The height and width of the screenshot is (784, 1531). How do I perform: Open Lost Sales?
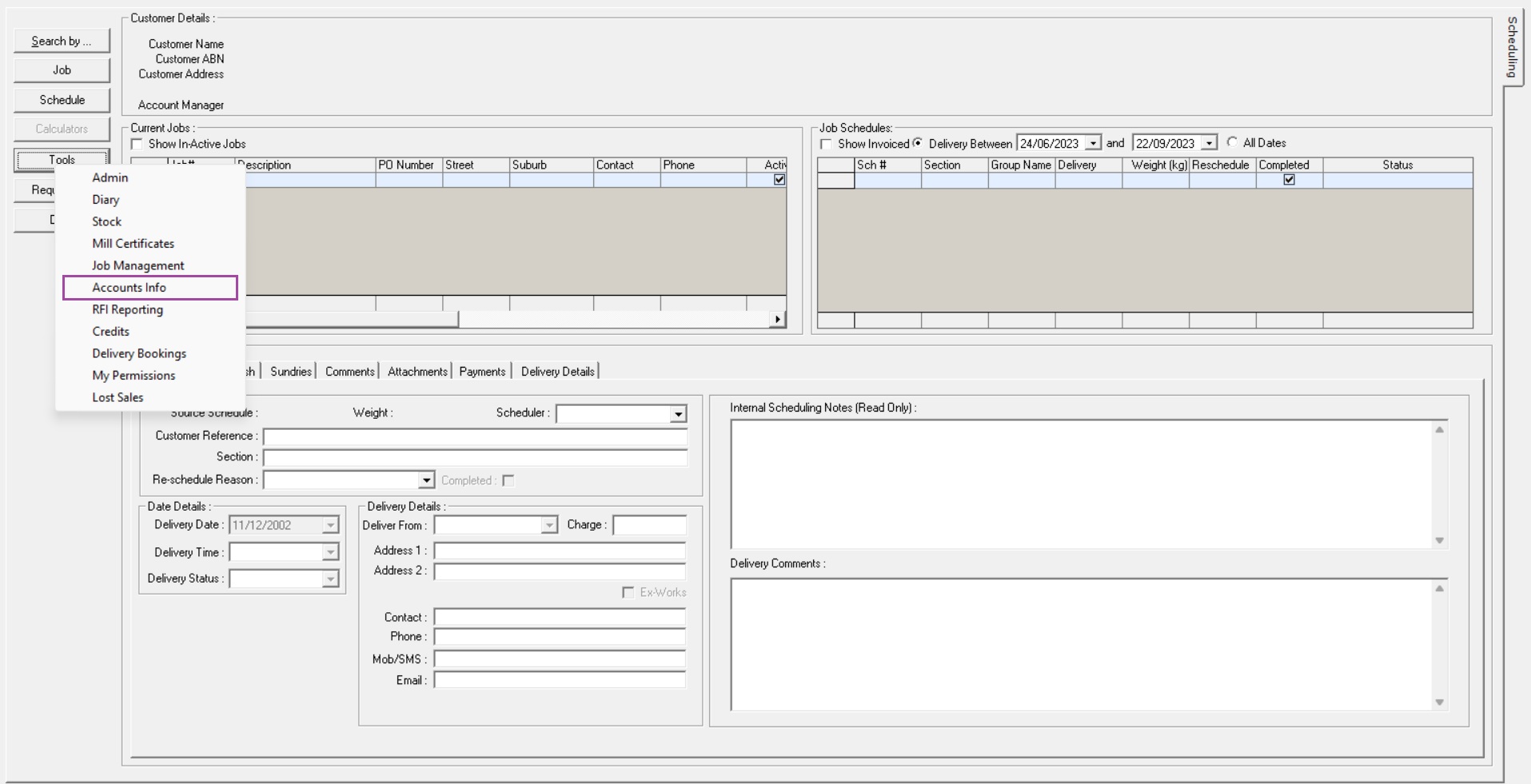(117, 397)
